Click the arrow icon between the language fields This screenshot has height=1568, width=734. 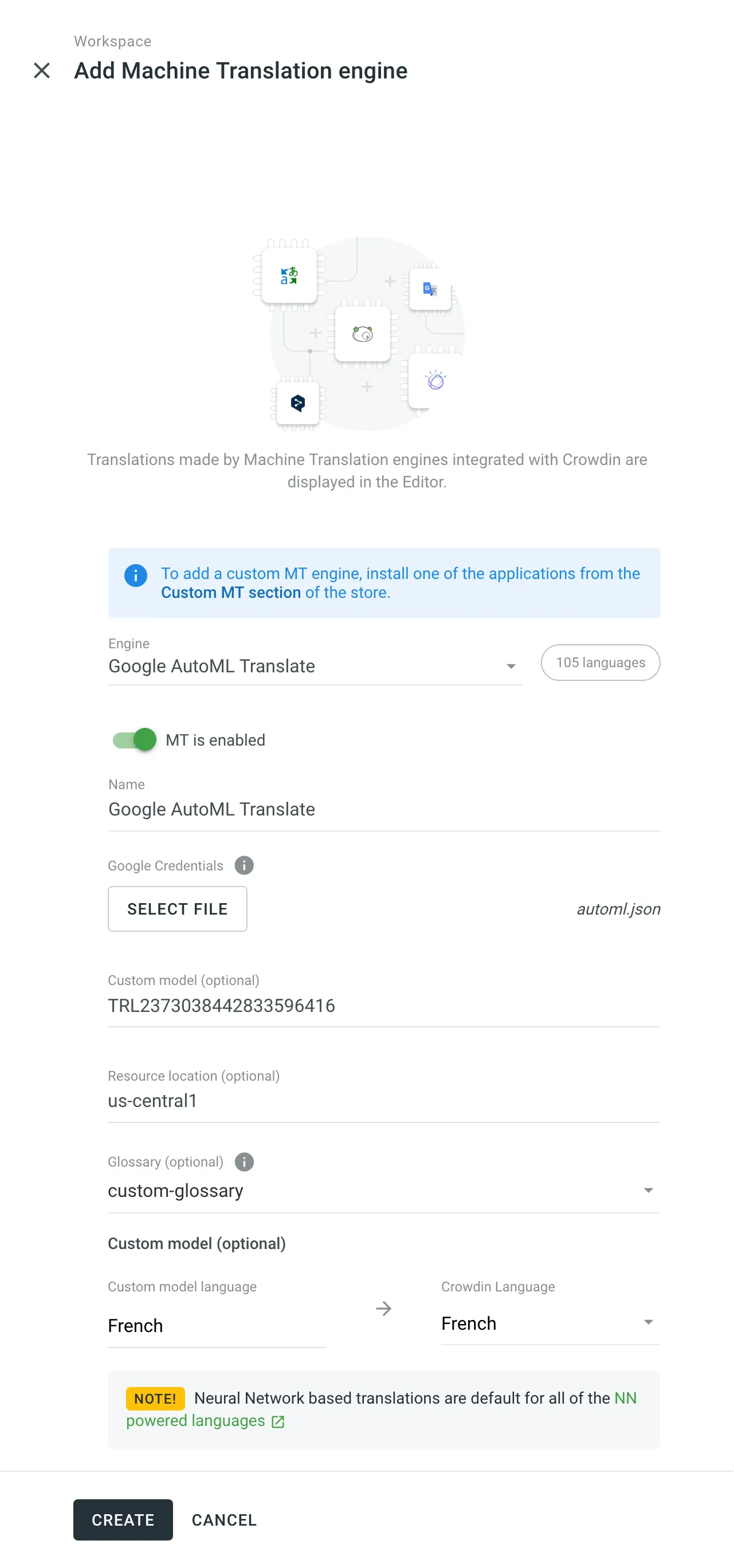coord(384,1308)
